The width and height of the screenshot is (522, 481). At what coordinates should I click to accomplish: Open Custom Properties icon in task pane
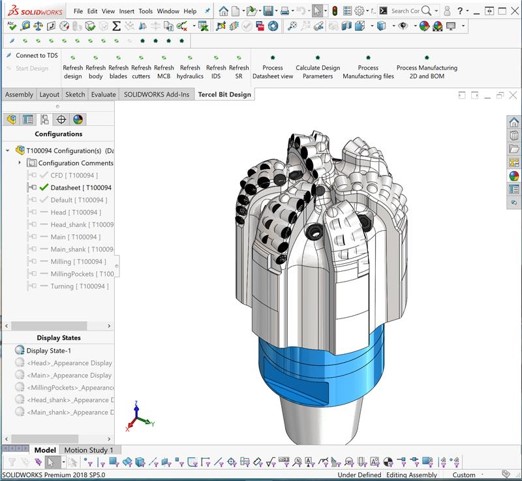(x=514, y=189)
